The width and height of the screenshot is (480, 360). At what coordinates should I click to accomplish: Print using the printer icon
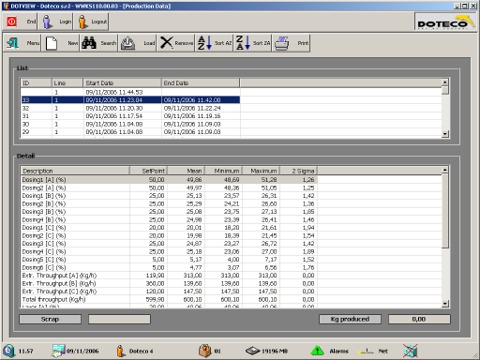pyautogui.click(x=282, y=43)
